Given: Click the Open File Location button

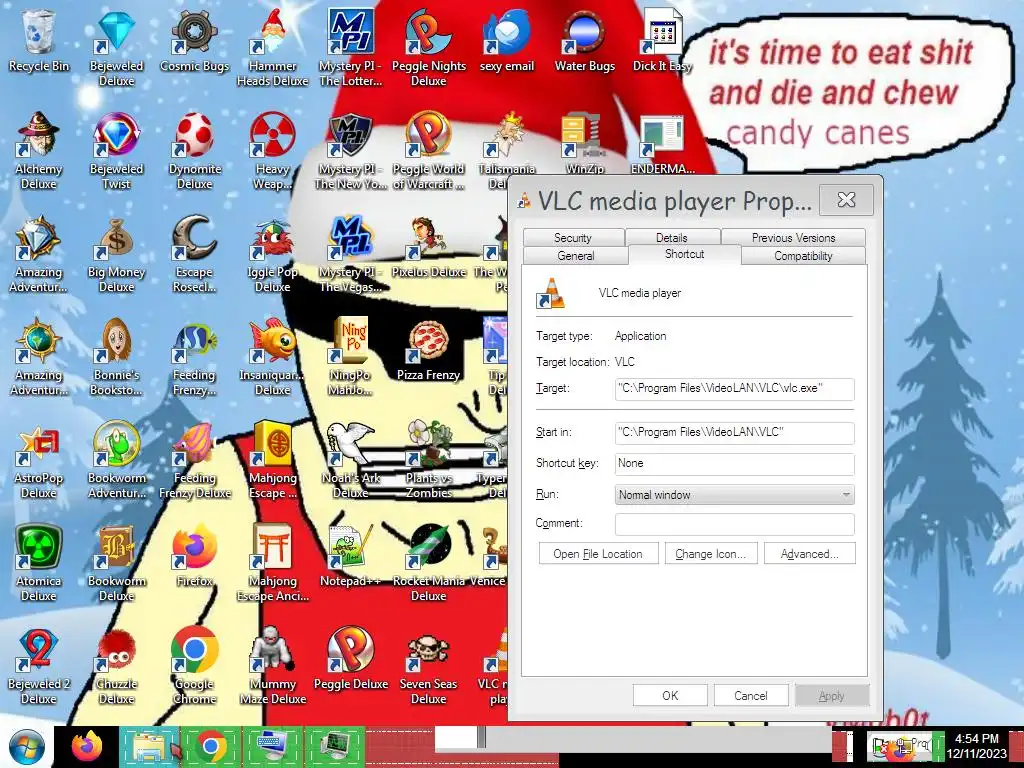Looking at the screenshot, I should point(598,554).
